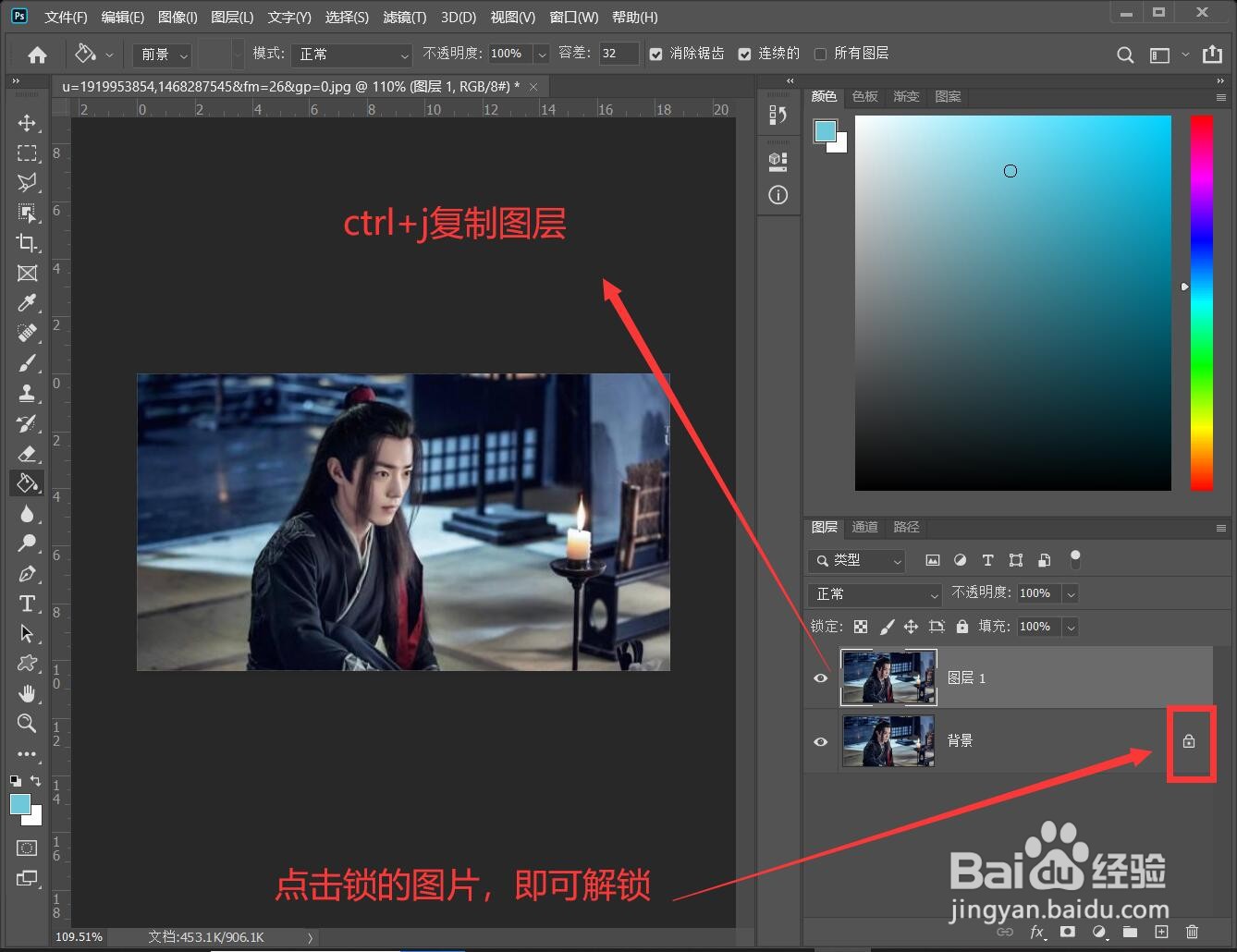The width and height of the screenshot is (1237, 952).
Task: Click the Share icon in options bar
Action: point(1212,55)
